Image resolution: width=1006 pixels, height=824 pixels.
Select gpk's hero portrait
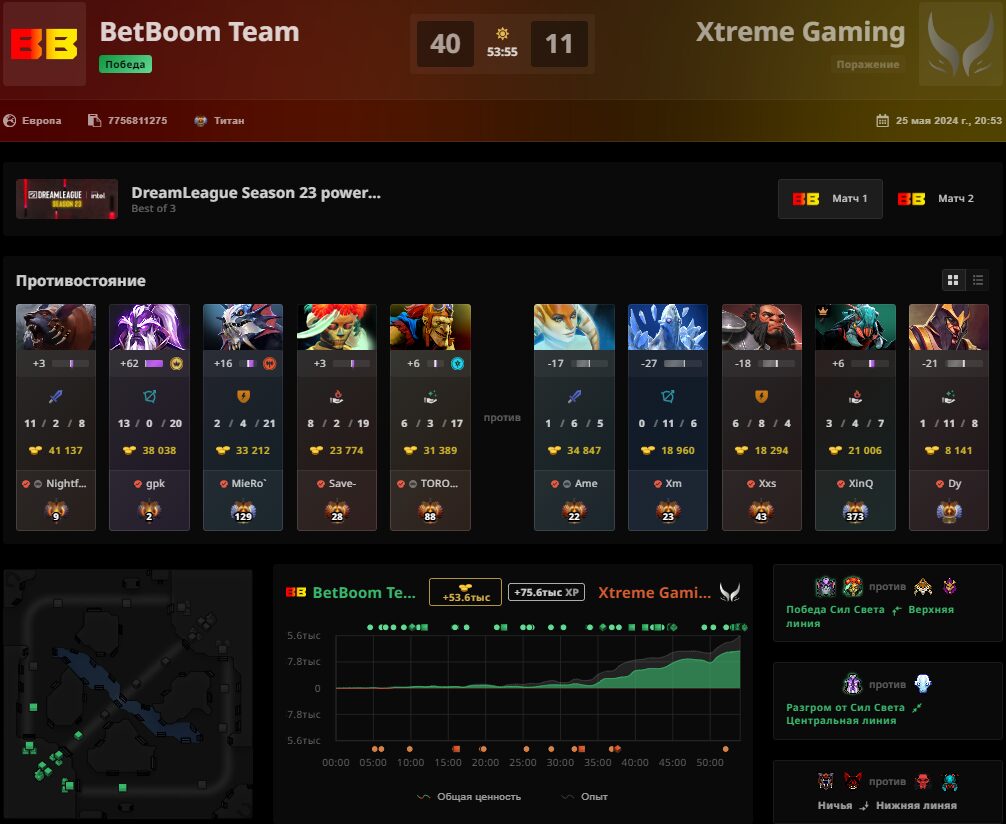click(149, 327)
